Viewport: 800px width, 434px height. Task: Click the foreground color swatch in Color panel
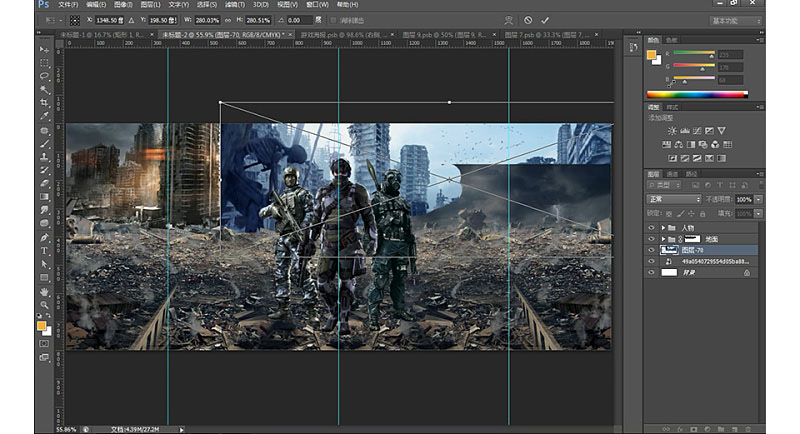point(652,55)
